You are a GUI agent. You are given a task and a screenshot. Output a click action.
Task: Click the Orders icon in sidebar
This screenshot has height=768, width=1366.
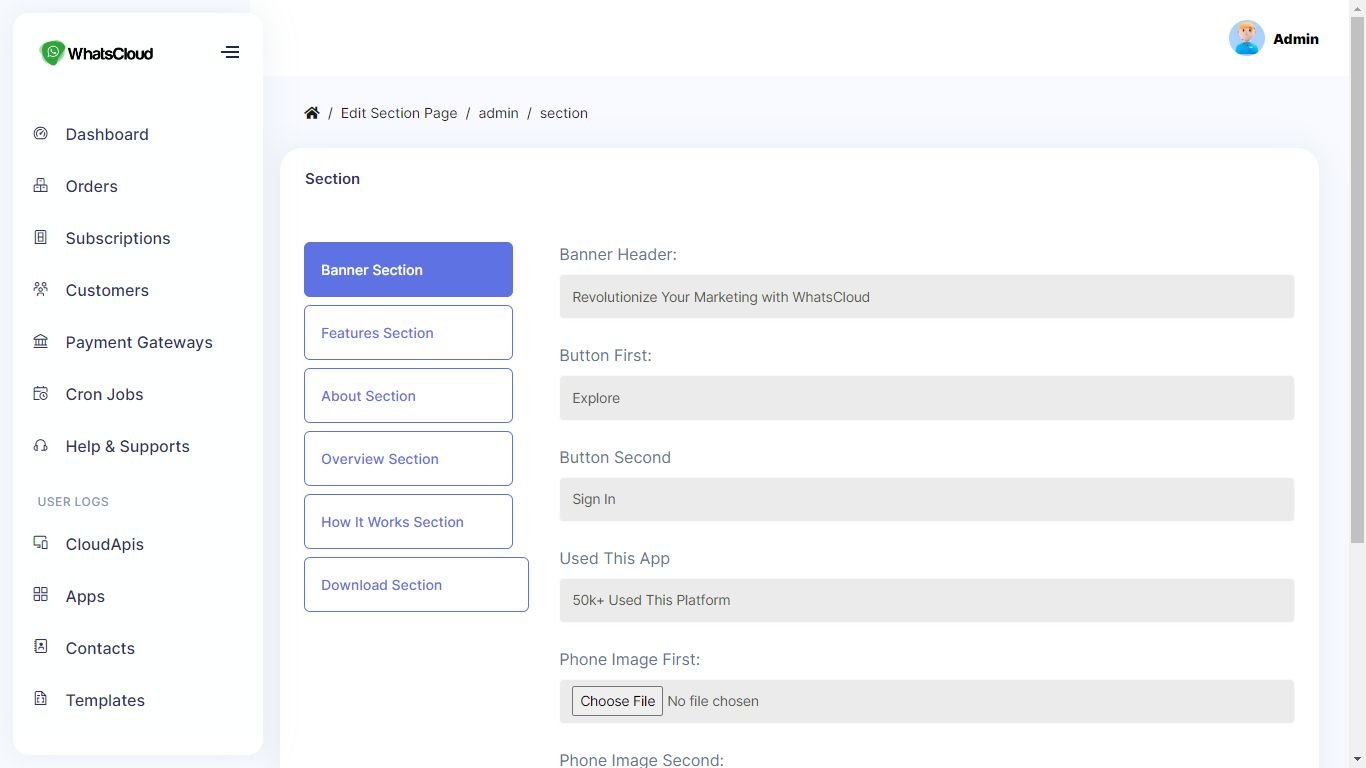pos(41,185)
